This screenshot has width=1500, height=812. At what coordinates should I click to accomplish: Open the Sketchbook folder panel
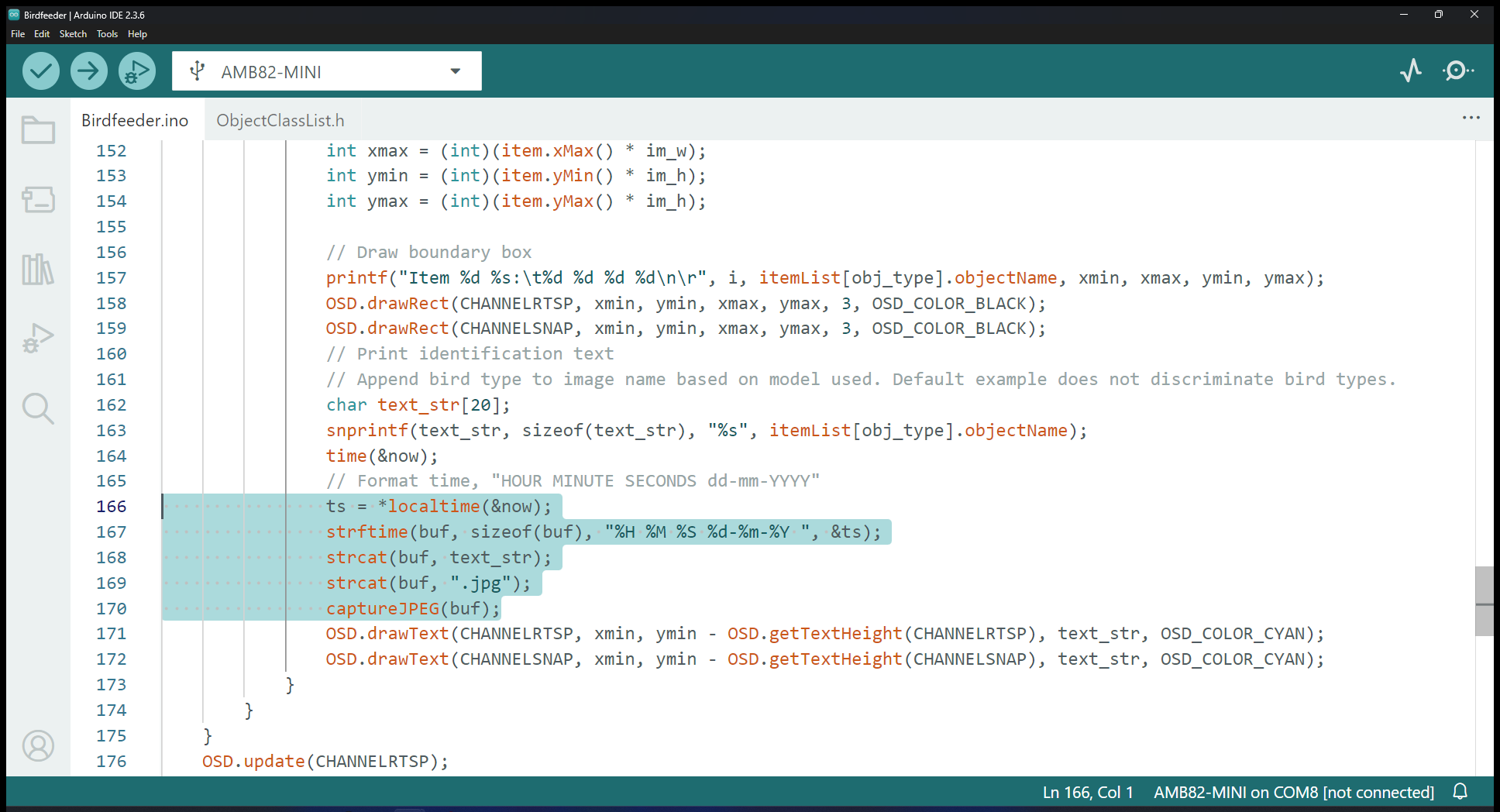38,130
